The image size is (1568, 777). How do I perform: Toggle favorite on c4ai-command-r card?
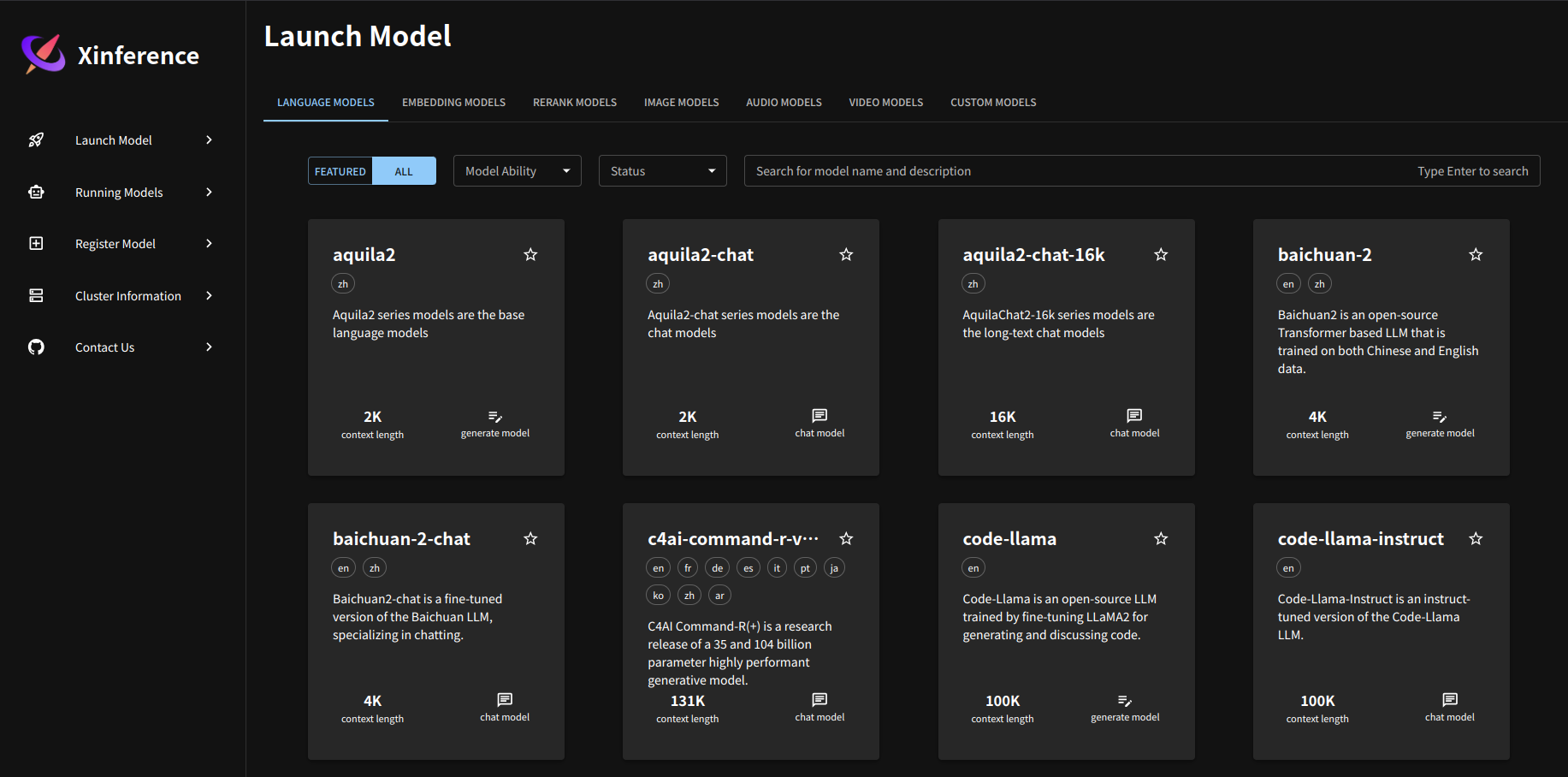846,538
